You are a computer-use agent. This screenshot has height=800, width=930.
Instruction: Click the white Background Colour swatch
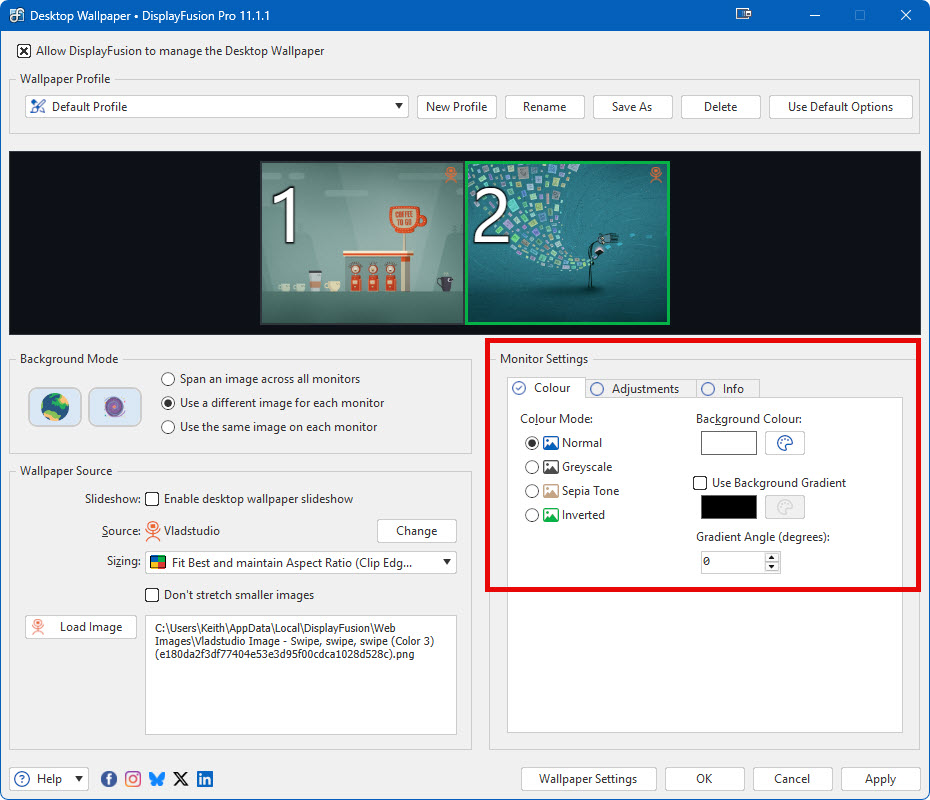coord(729,443)
